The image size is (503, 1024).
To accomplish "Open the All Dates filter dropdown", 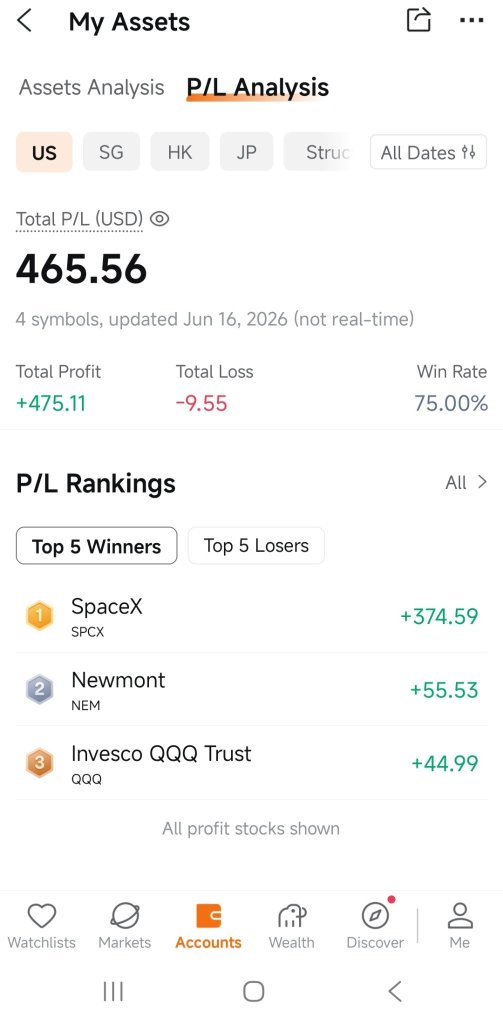I will pos(429,152).
